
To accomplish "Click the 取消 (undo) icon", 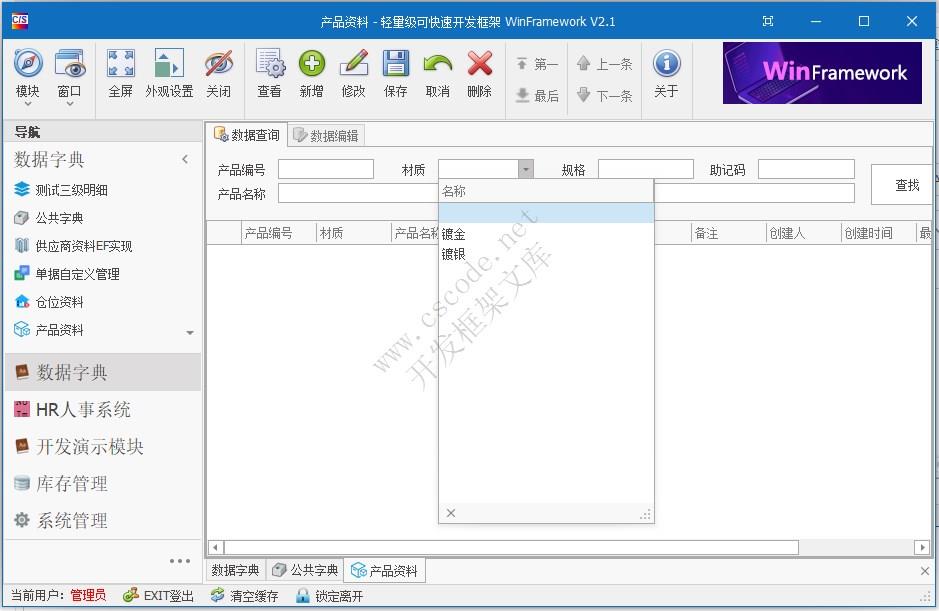I will pos(437,72).
